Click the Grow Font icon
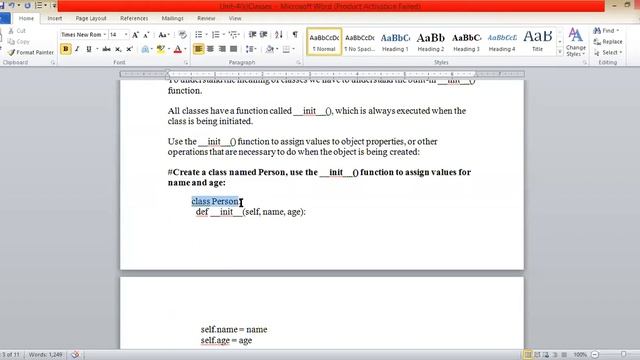Viewport: 640px width, 360px height. [x=135, y=35]
